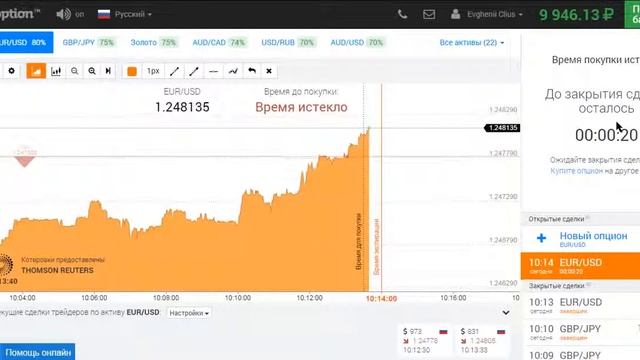Click the Новый опцион plus icon
The height and width of the screenshot is (360, 640).
pos(541,238)
